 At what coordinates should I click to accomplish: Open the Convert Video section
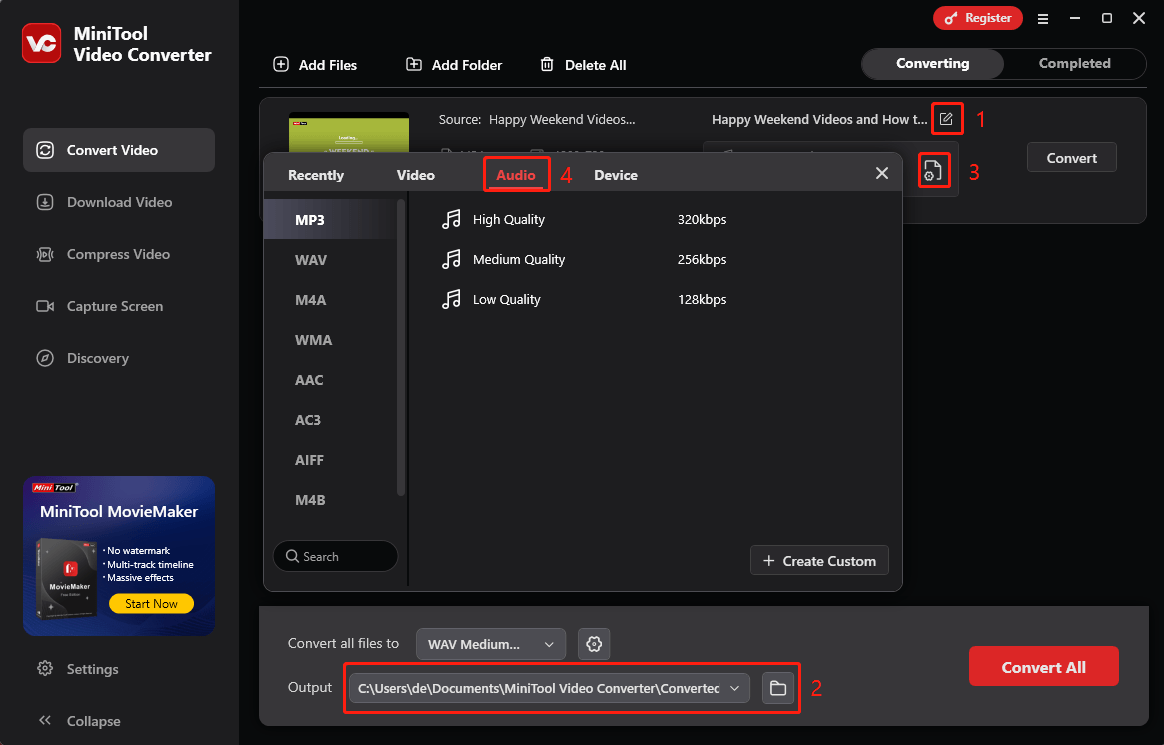pyautogui.click(x=119, y=150)
